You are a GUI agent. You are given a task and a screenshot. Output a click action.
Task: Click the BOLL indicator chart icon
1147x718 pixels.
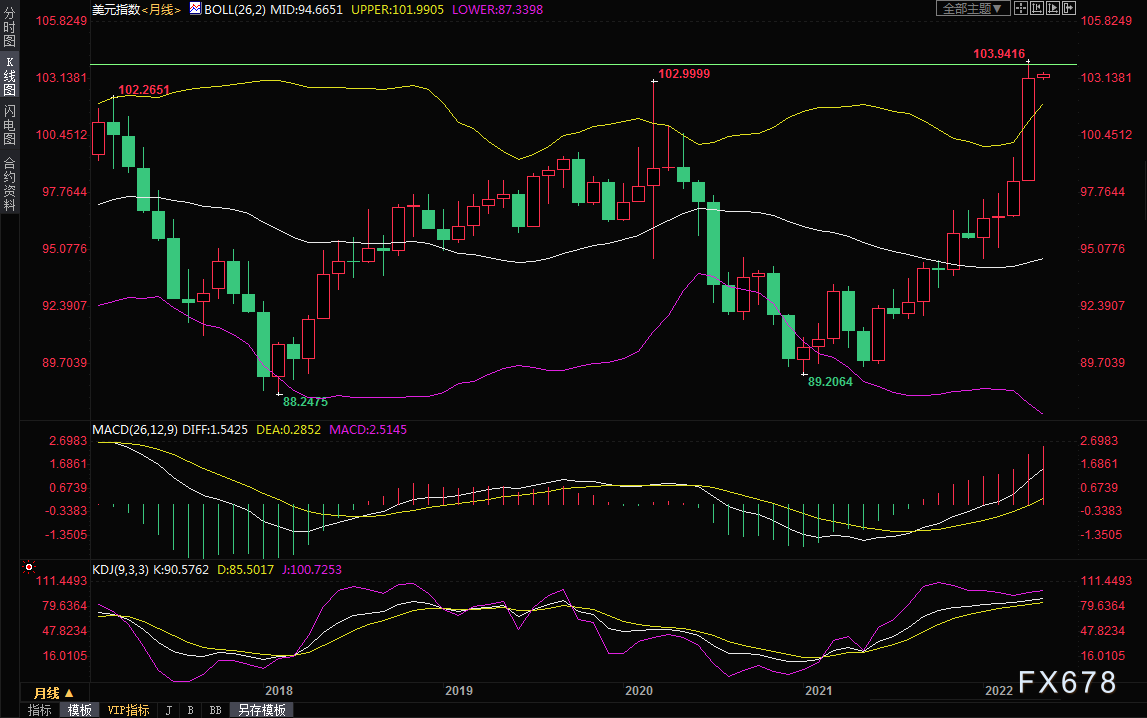click(x=195, y=9)
